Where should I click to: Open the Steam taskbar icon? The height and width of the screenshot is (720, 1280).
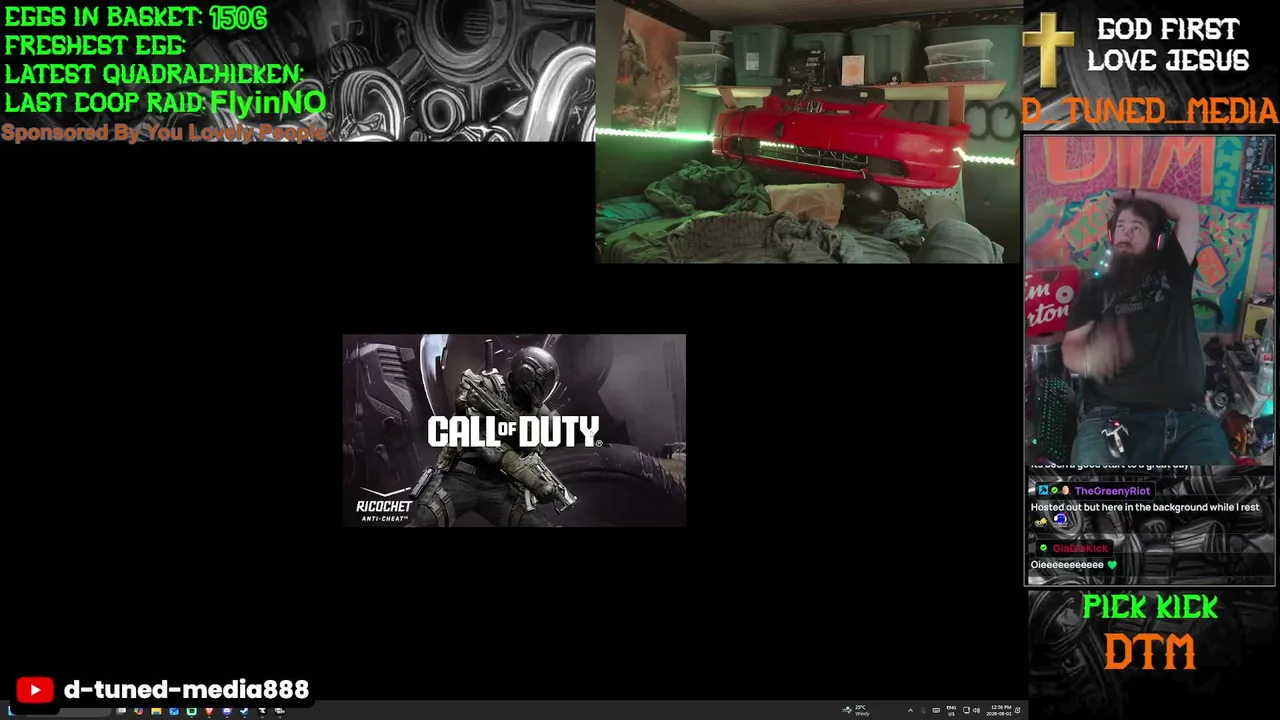pyautogui.click(x=244, y=711)
